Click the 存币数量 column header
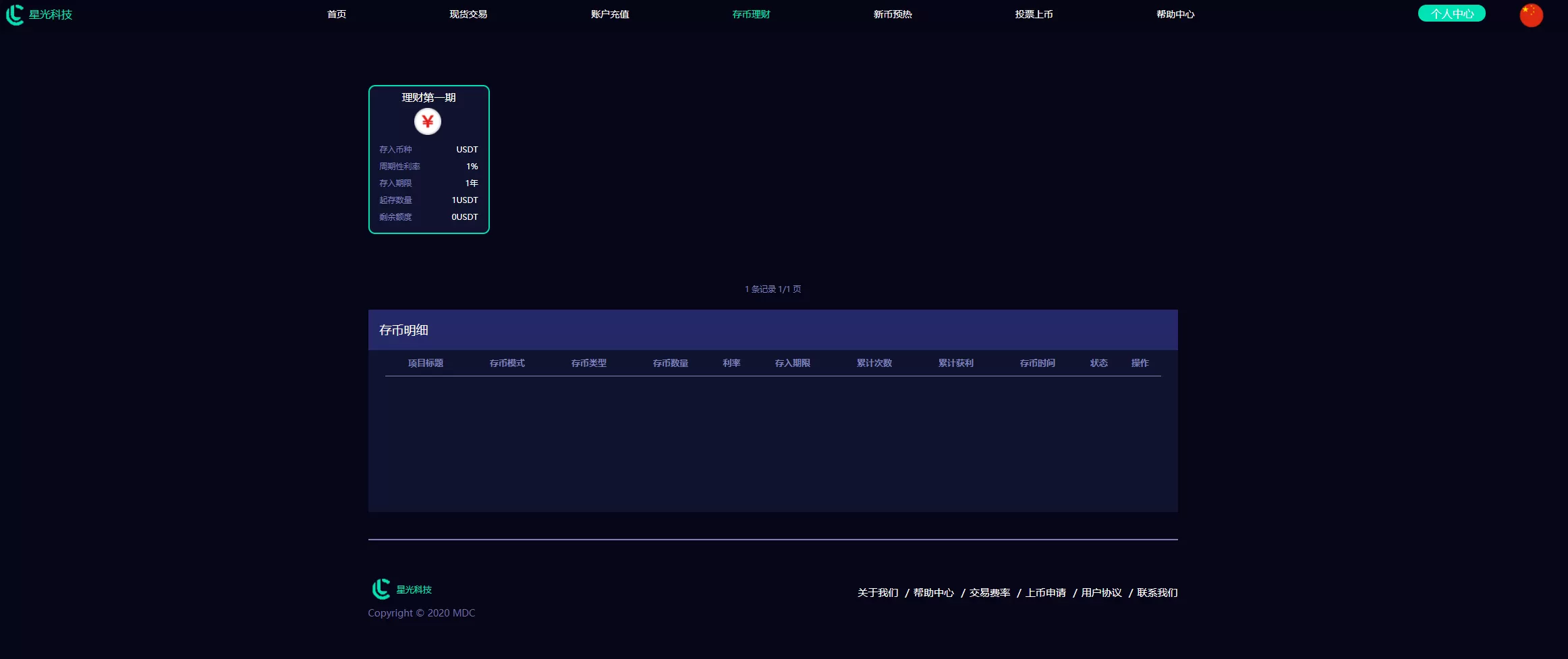 (671, 363)
